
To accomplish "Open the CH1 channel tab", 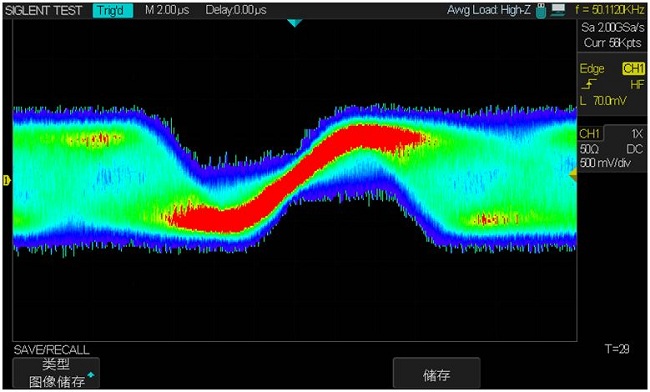I will [590, 134].
